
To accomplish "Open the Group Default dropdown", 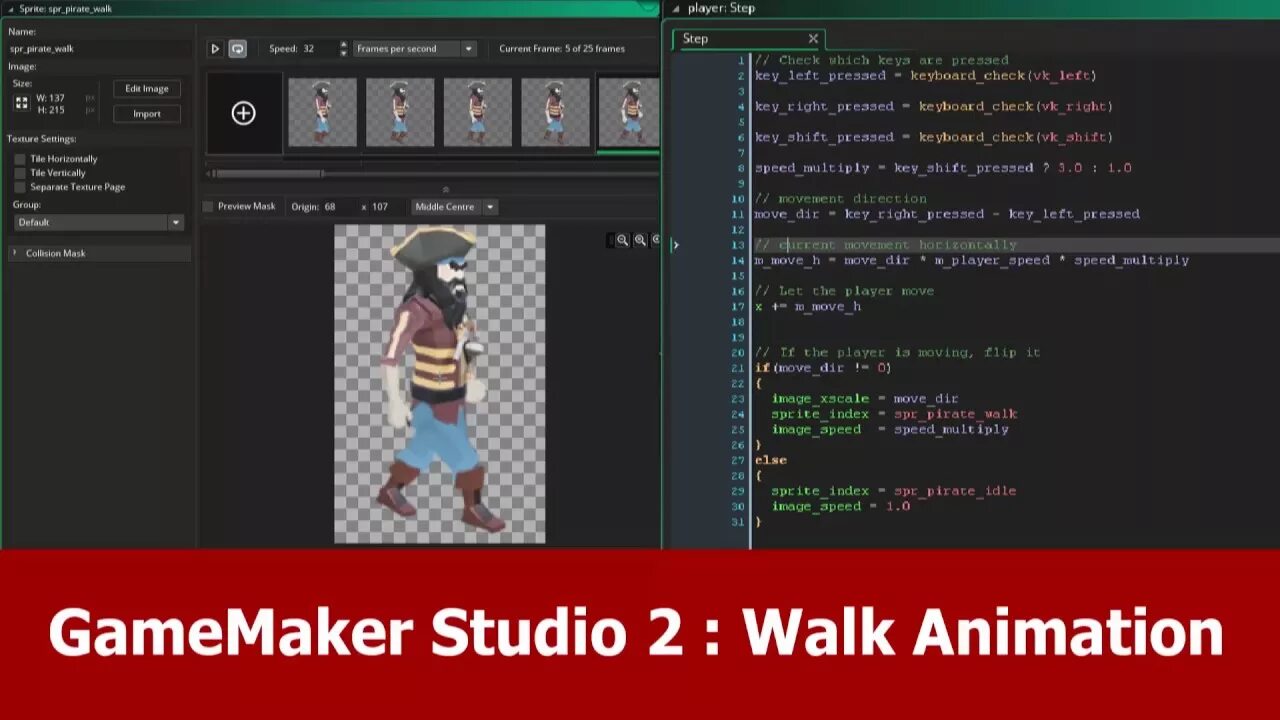I will (x=98, y=222).
